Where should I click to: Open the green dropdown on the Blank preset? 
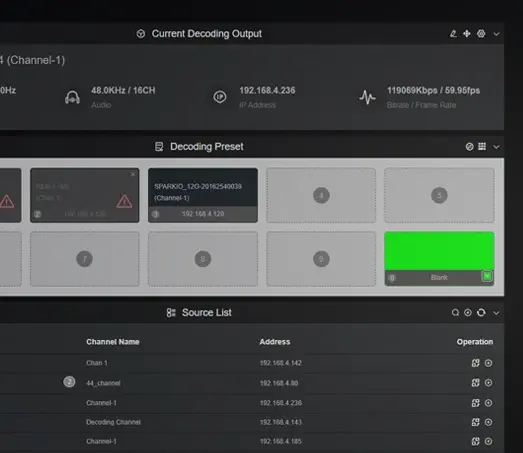tap(487, 276)
